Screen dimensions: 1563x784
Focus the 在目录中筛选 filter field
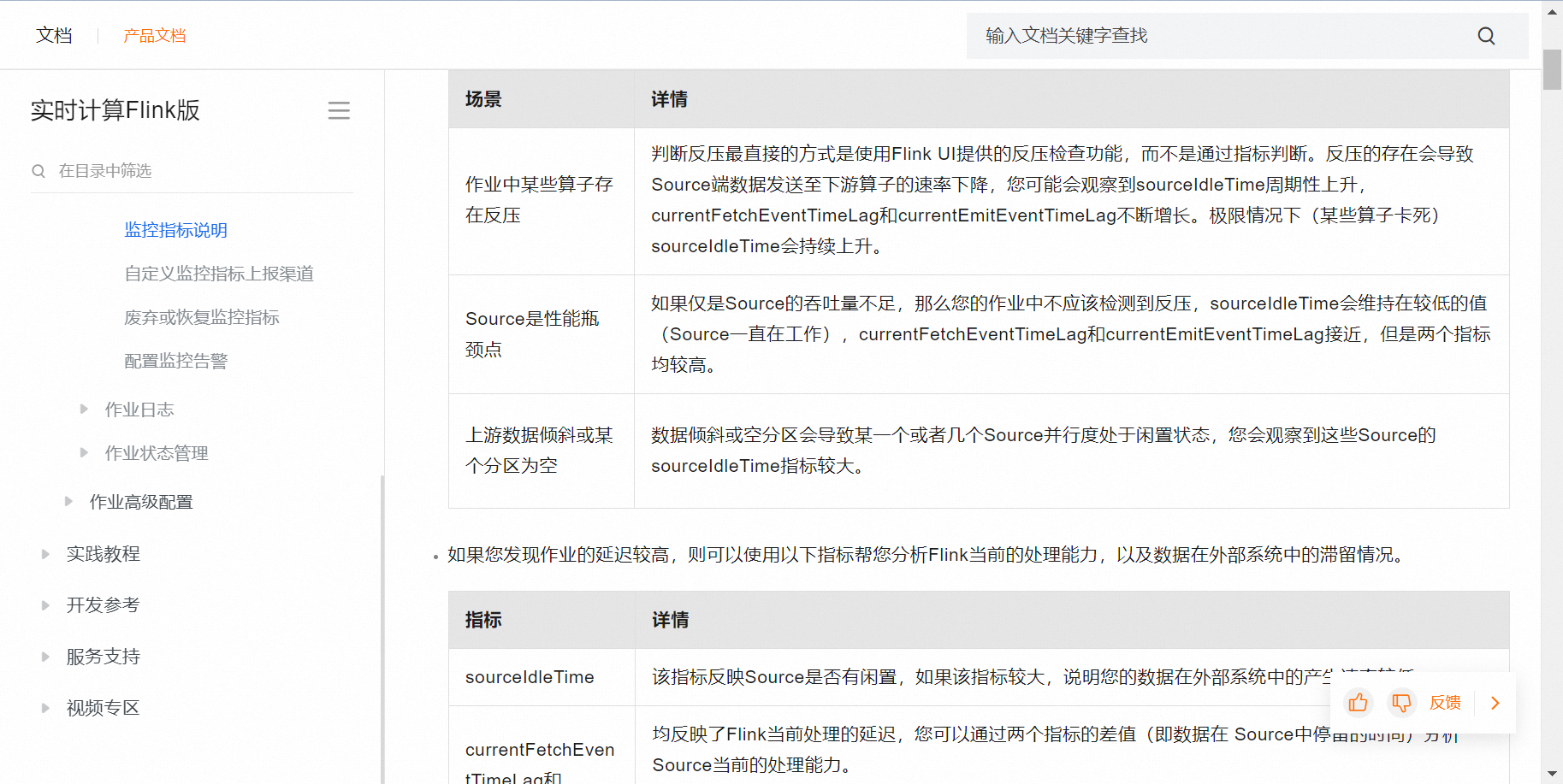tap(192, 171)
